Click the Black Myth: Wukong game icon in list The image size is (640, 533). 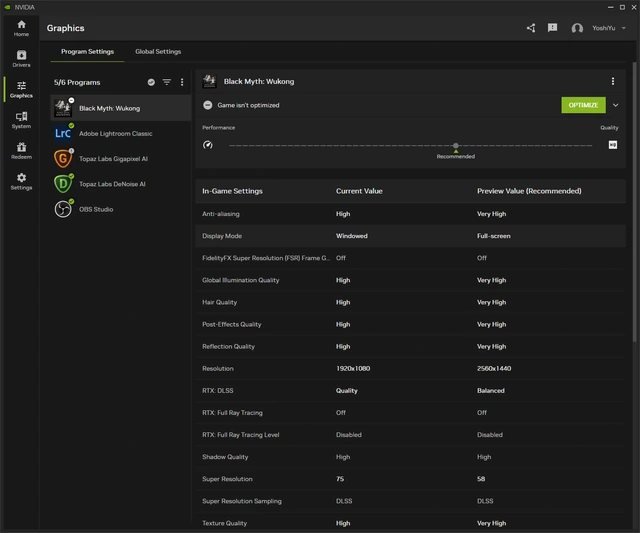tap(63, 108)
